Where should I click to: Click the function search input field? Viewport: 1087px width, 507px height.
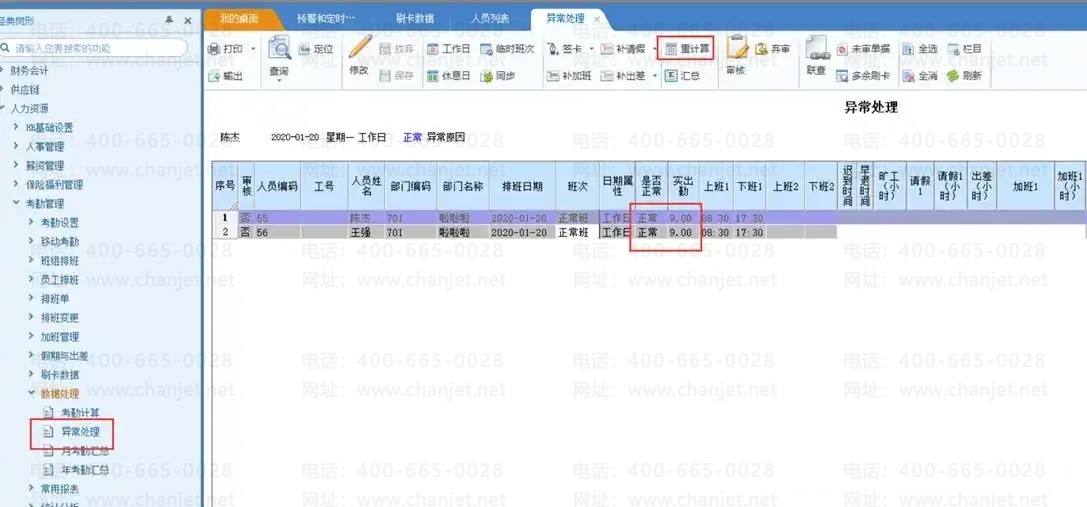[x=98, y=48]
